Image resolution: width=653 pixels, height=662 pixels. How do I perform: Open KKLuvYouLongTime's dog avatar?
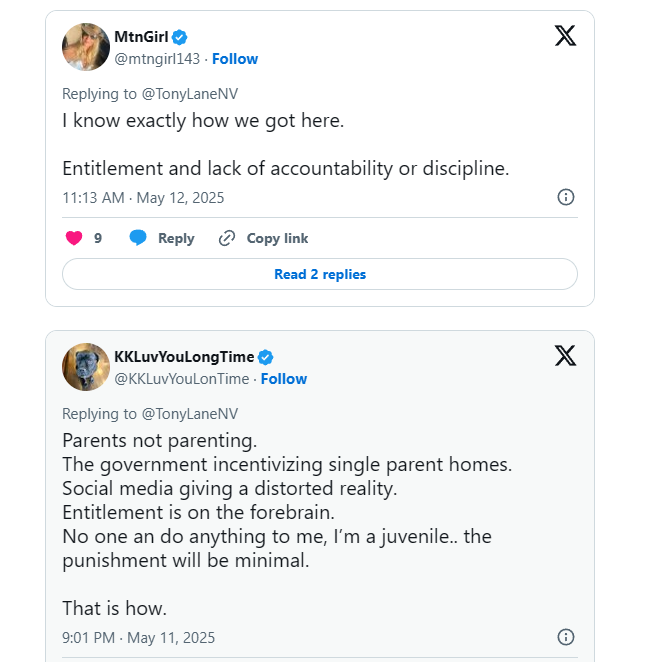tap(86, 367)
